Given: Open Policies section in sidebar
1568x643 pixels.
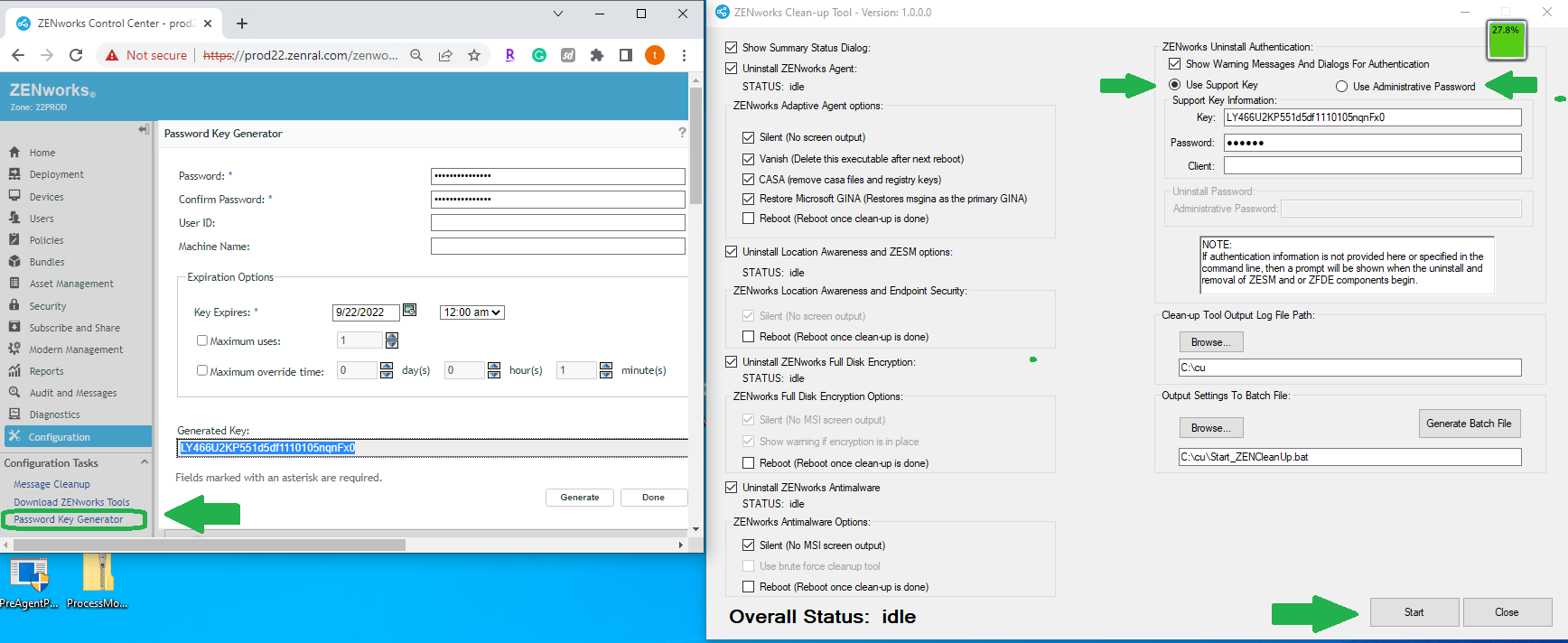Looking at the screenshot, I should tap(46, 240).
